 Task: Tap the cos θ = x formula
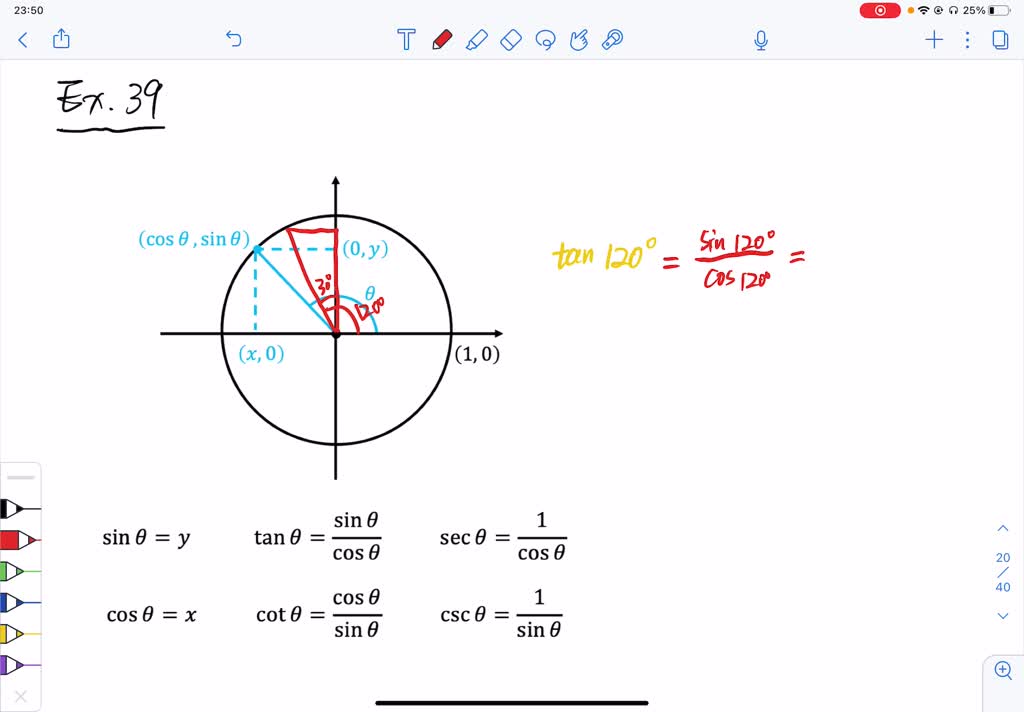(152, 615)
